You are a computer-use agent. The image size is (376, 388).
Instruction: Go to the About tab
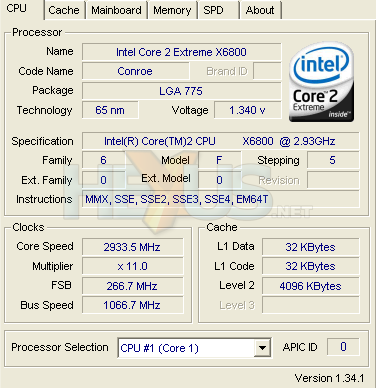pyautogui.click(x=260, y=10)
